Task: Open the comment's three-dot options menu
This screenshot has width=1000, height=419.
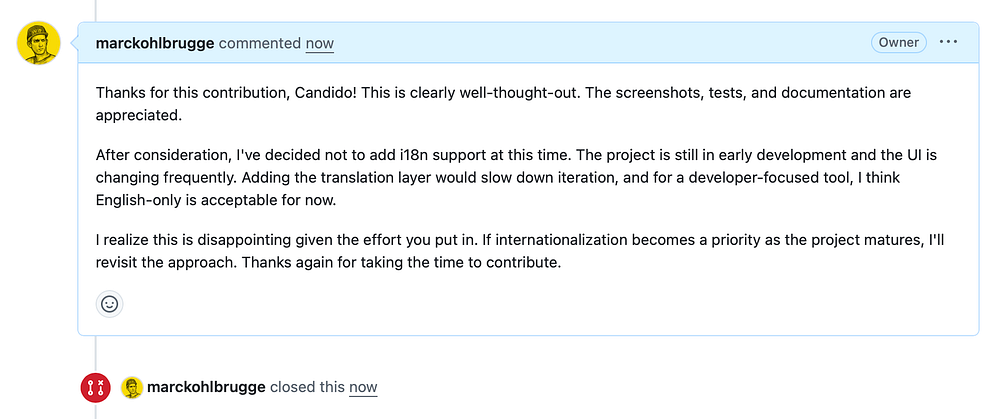Action: pos(948,42)
